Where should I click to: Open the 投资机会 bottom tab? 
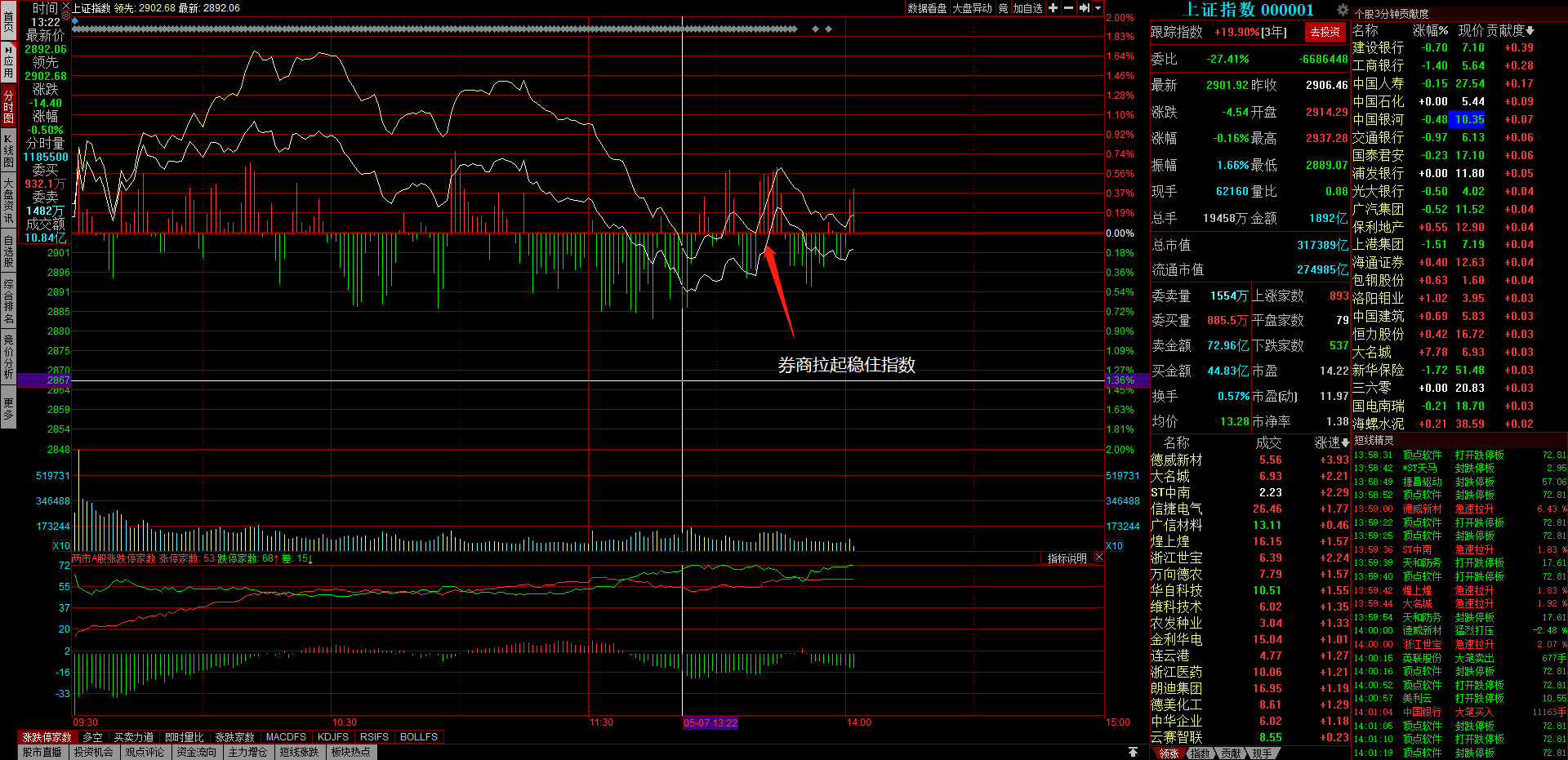94,752
